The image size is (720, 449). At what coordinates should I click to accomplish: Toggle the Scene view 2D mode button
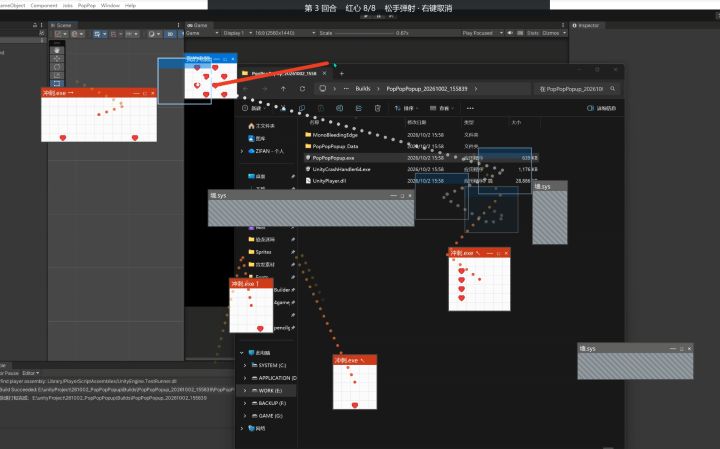(x=170, y=34)
